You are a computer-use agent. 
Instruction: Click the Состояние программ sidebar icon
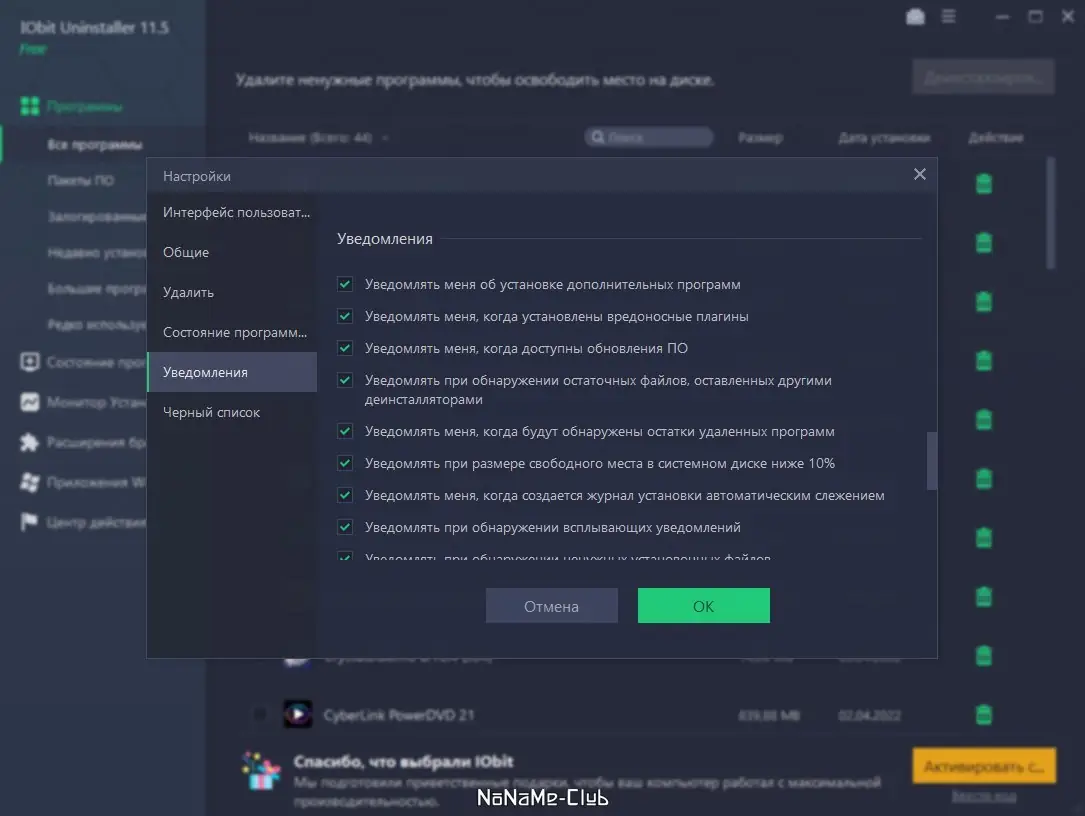30,362
